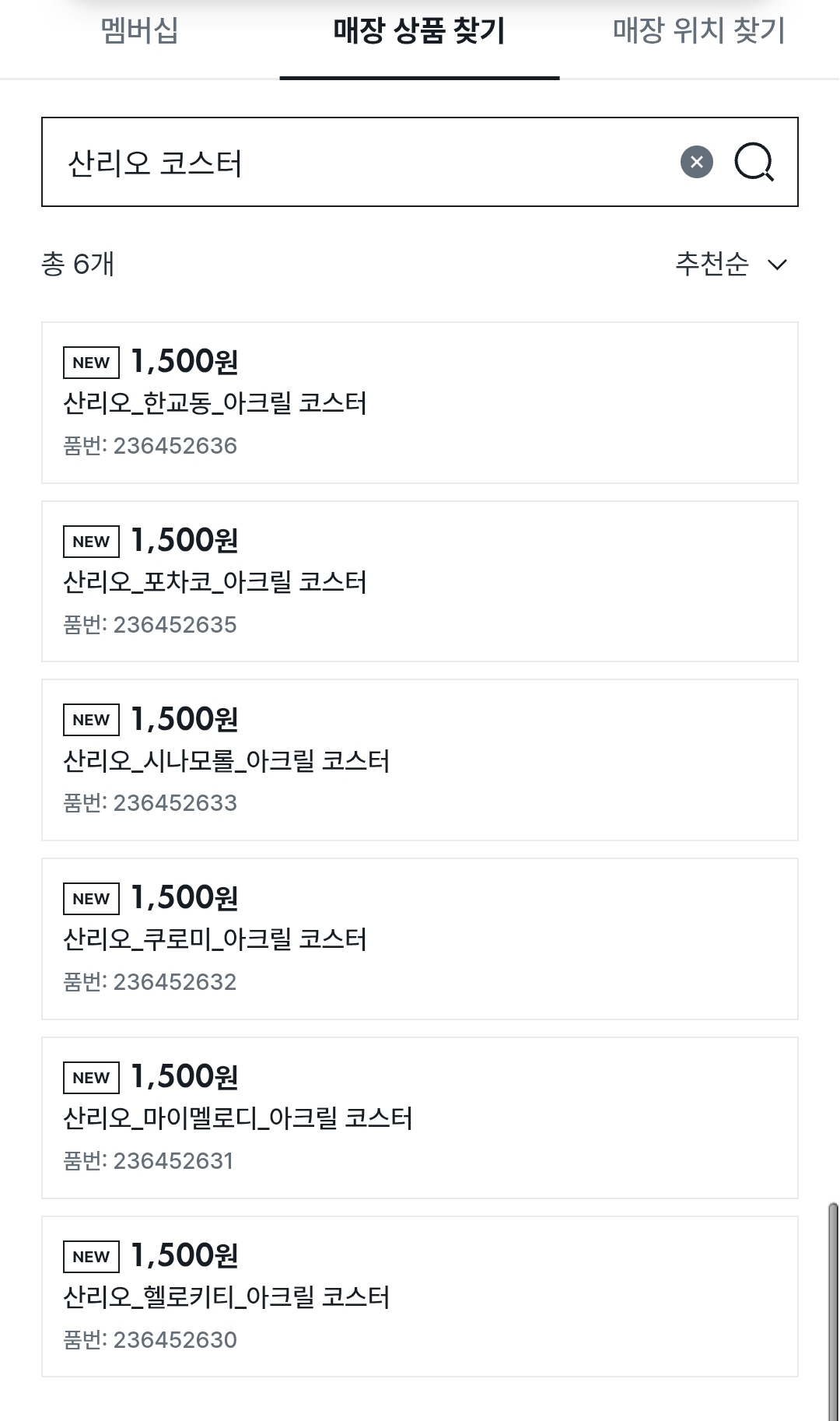The width and height of the screenshot is (840, 1421).
Task: Click the 1,500원 price of 시나모롤 coaster
Action: click(184, 719)
